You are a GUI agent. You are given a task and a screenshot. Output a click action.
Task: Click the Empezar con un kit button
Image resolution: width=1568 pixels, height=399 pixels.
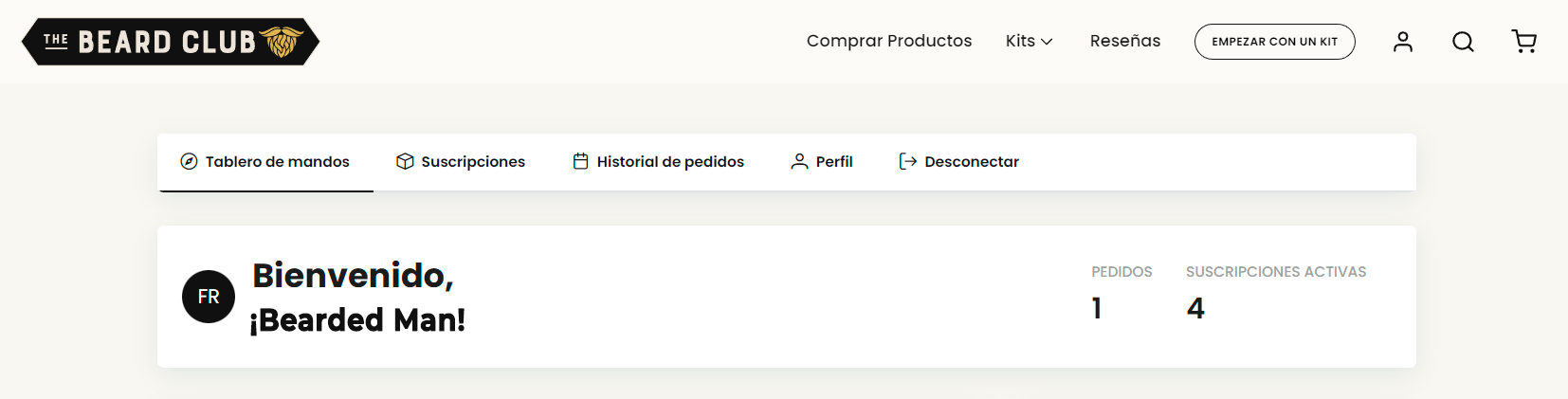coord(1275,42)
